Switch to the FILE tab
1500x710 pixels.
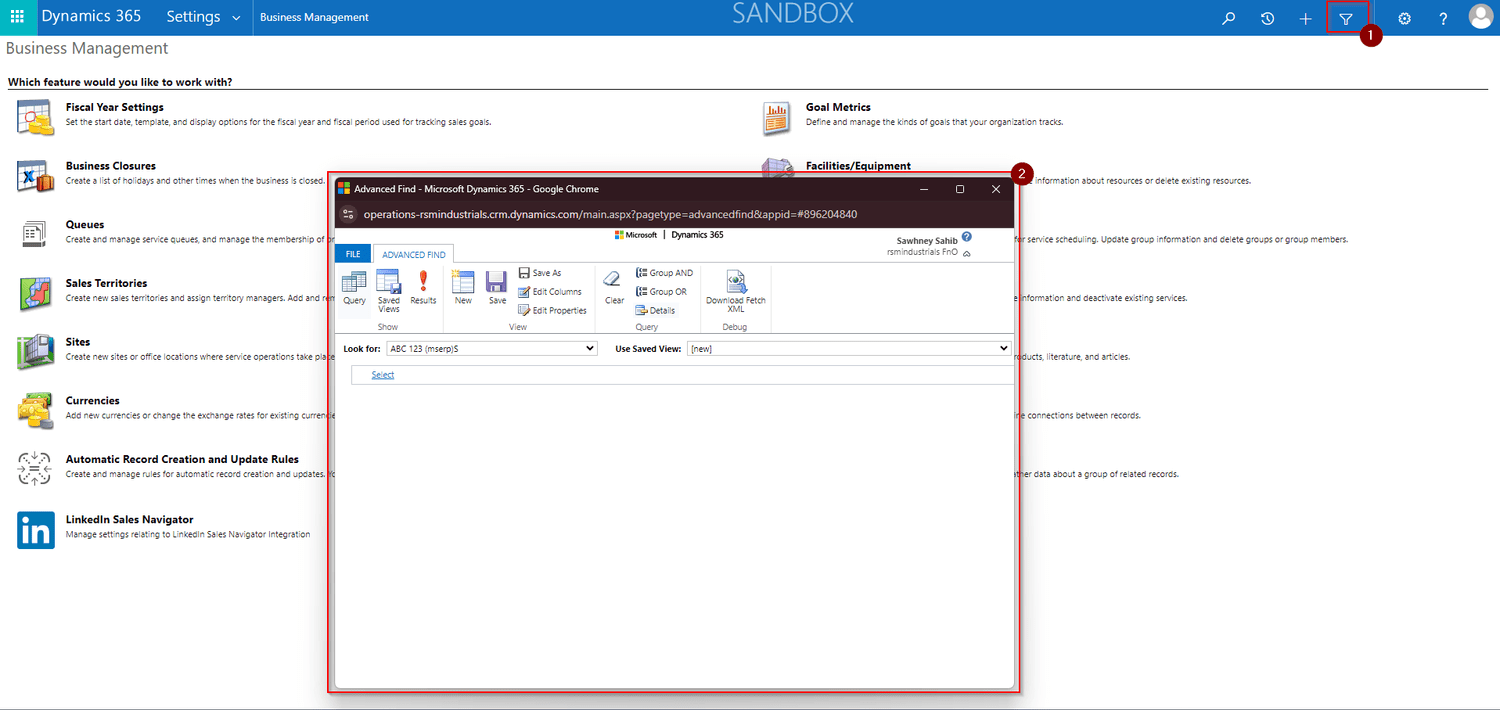pyautogui.click(x=352, y=253)
